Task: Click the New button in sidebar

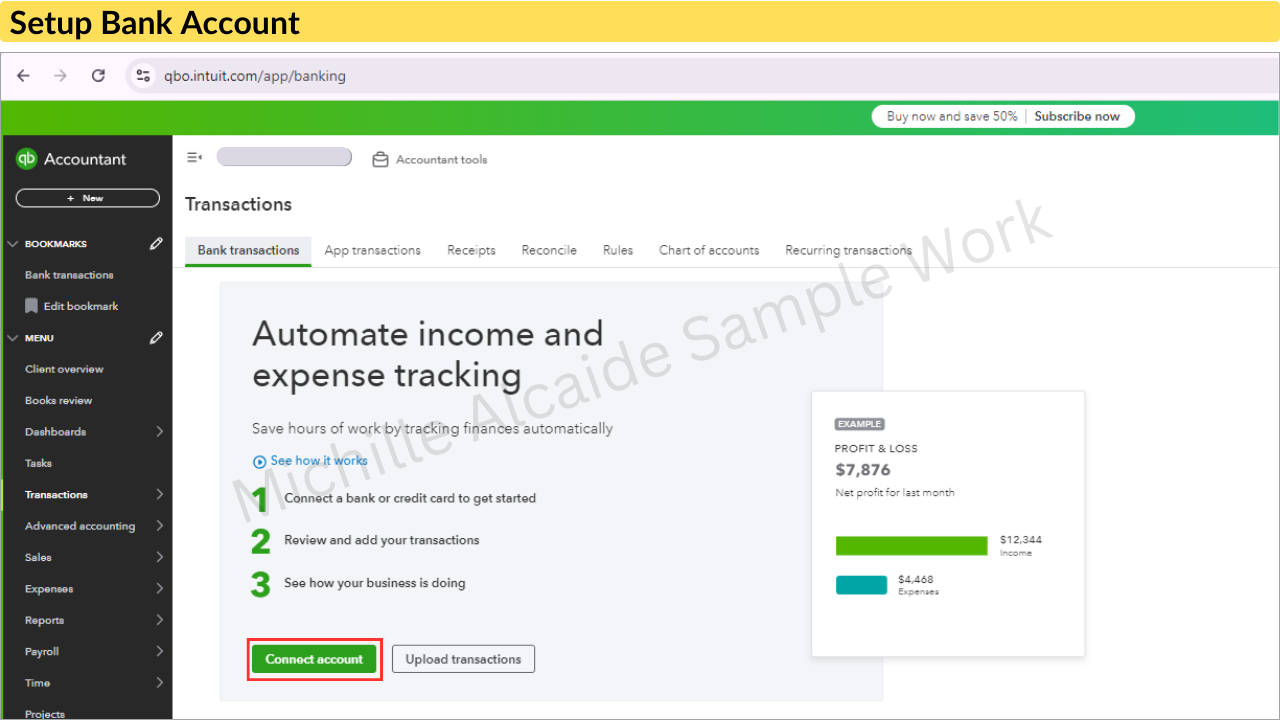Action: click(87, 198)
